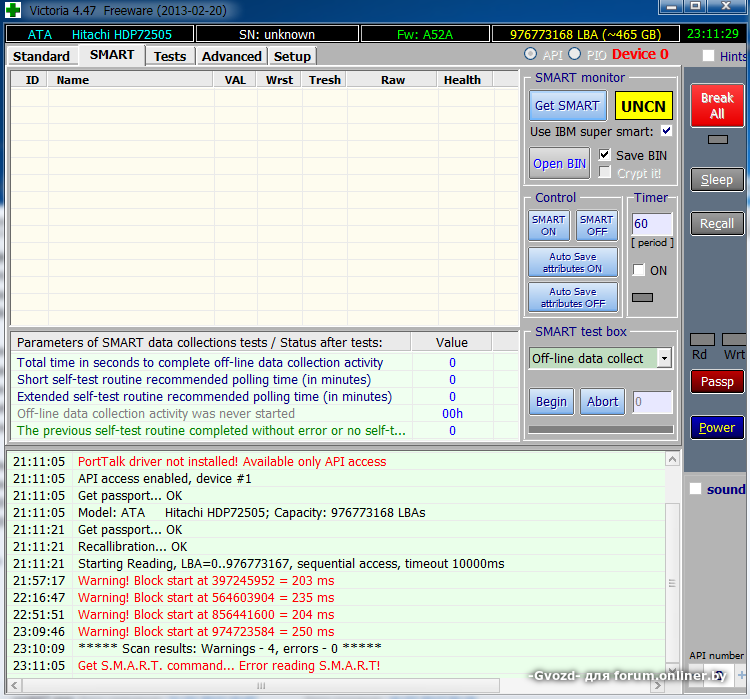
Task: Click the Recall recalibration button
Action: pyautogui.click(x=717, y=224)
